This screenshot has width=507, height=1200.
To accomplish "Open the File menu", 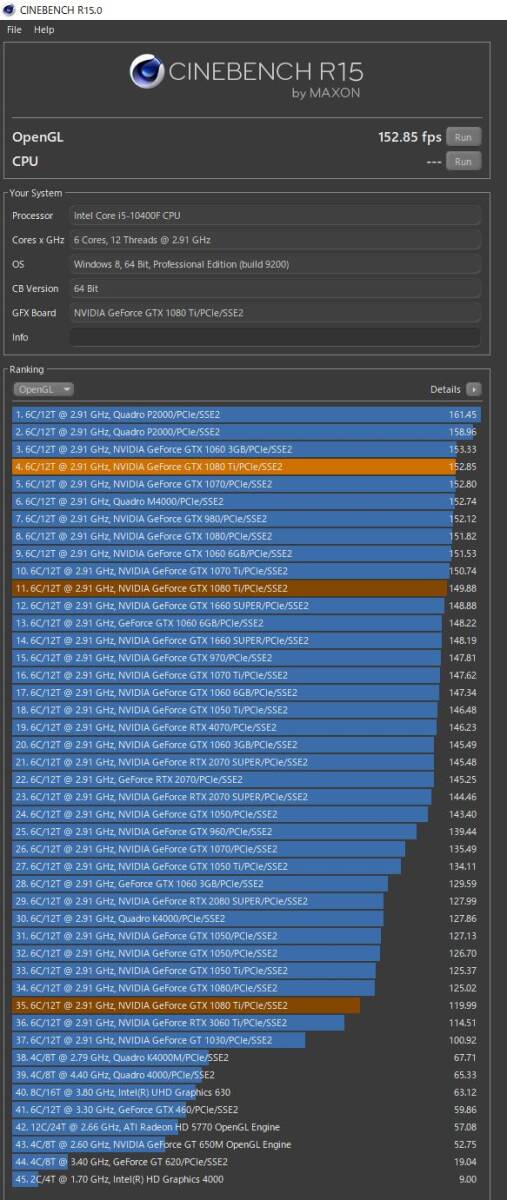I will pyautogui.click(x=14, y=30).
